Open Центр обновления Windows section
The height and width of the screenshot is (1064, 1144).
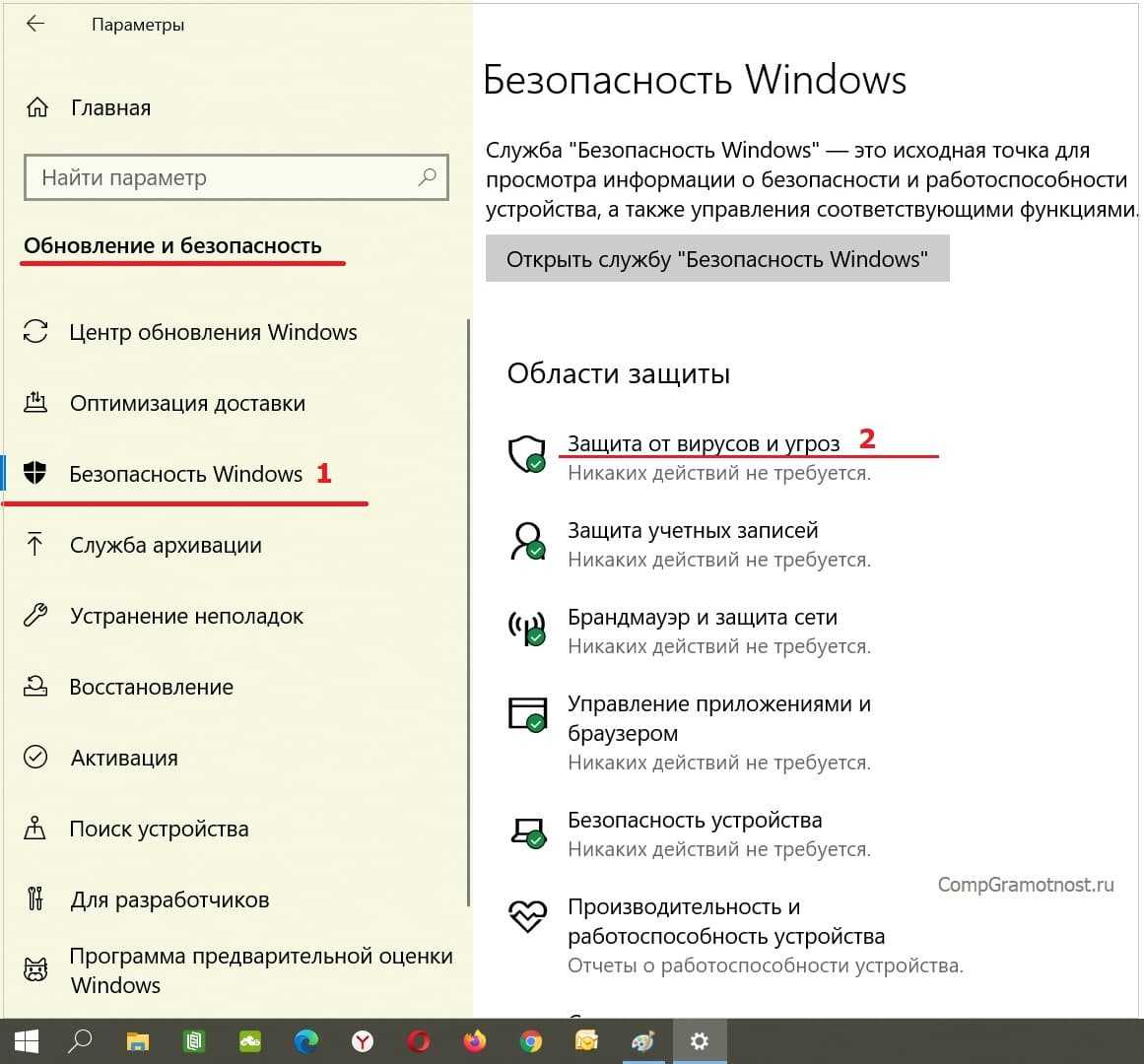(x=213, y=333)
